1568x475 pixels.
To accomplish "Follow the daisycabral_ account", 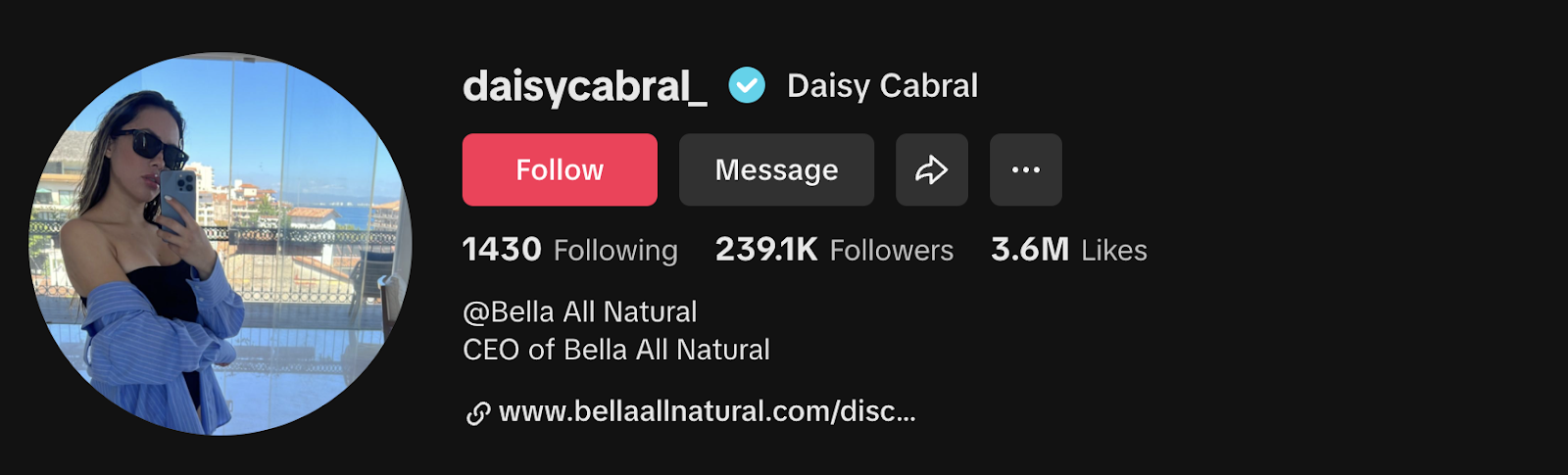I will pos(560,169).
